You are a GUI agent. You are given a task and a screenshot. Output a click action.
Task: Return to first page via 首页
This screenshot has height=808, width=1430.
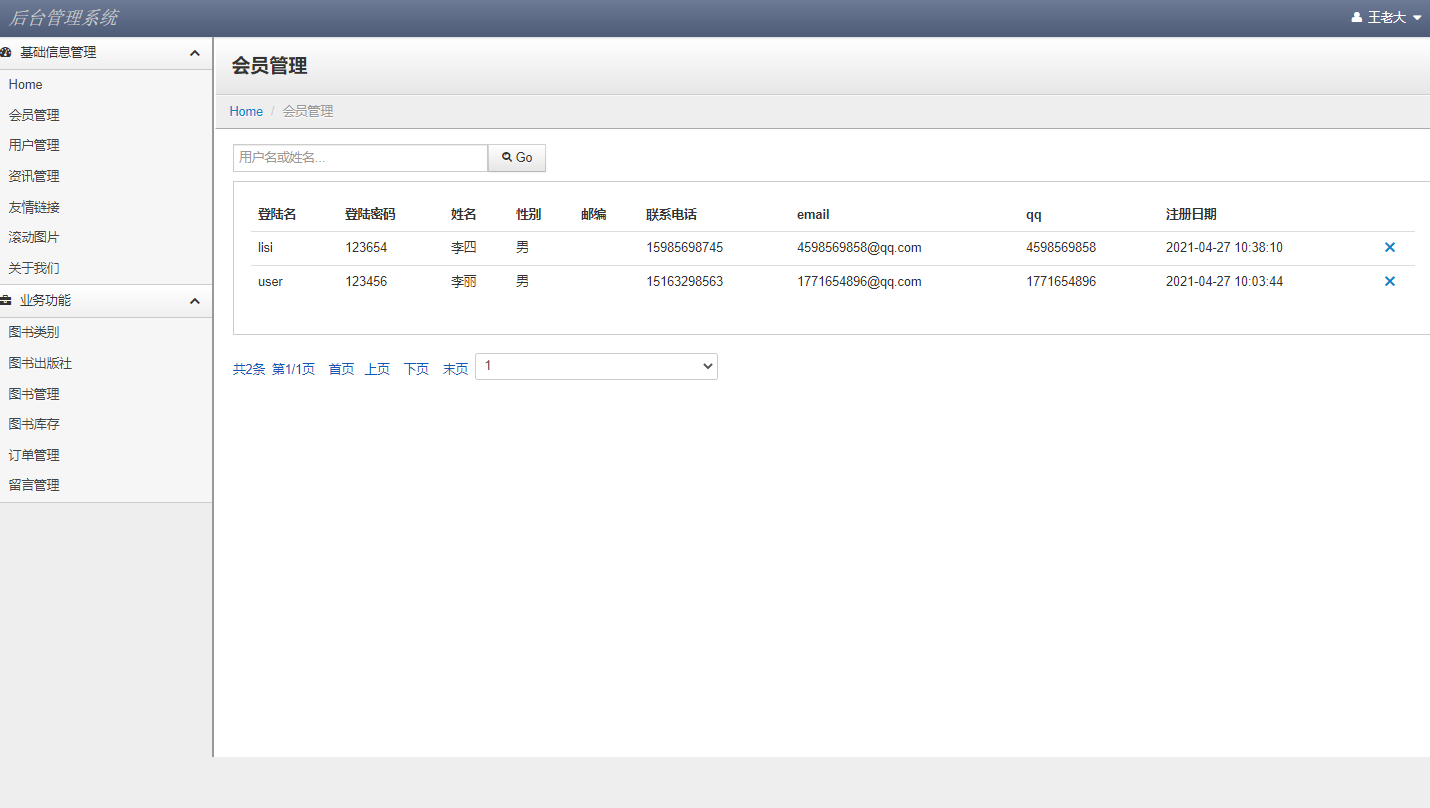[340, 368]
